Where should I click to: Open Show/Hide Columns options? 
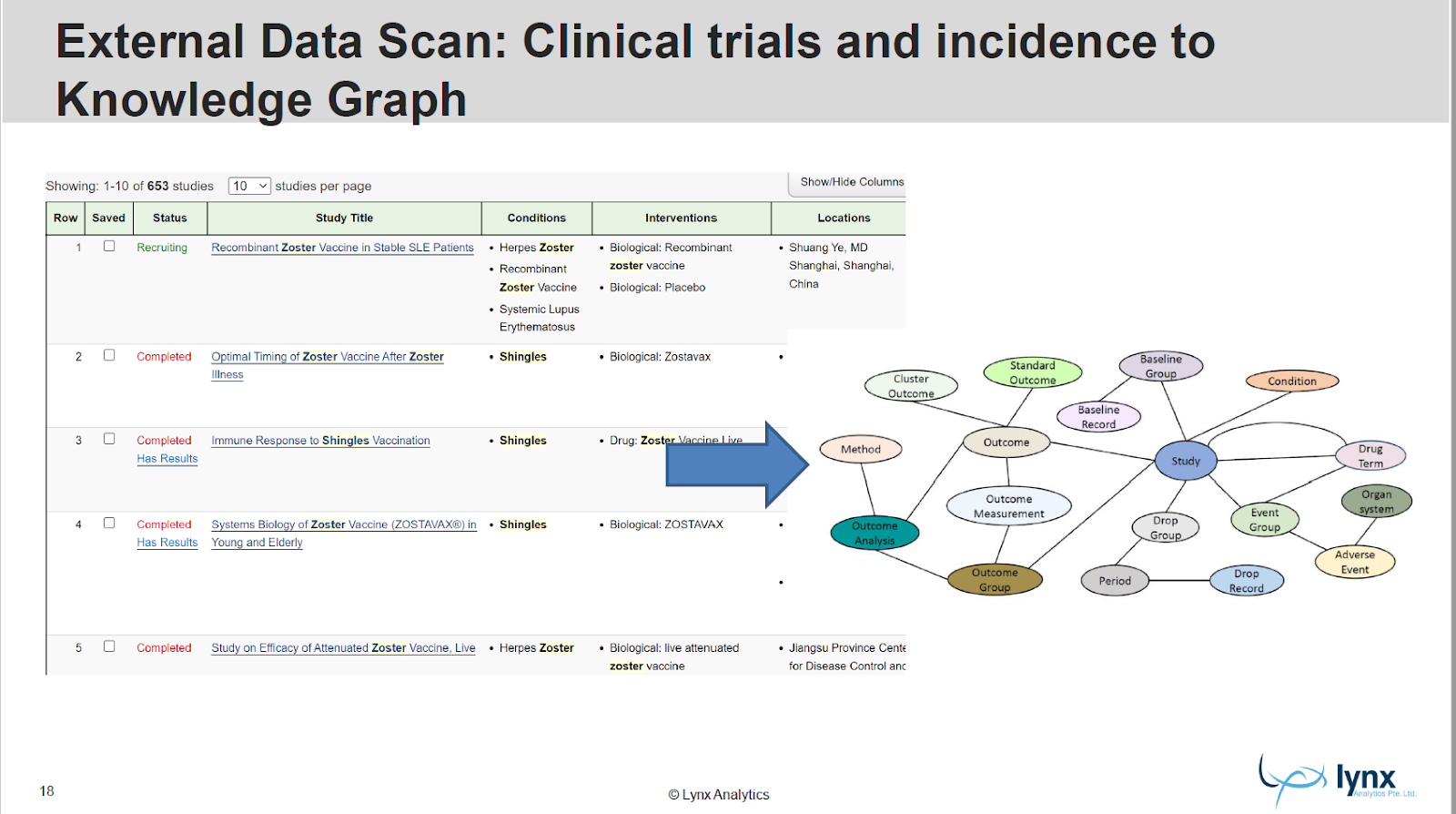click(x=852, y=182)
